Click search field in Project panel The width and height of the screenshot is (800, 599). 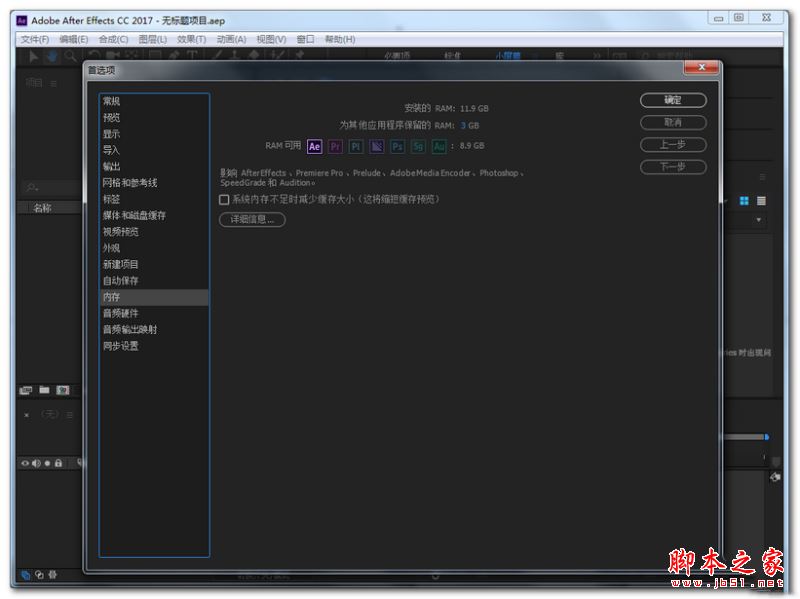pos(50,187)
